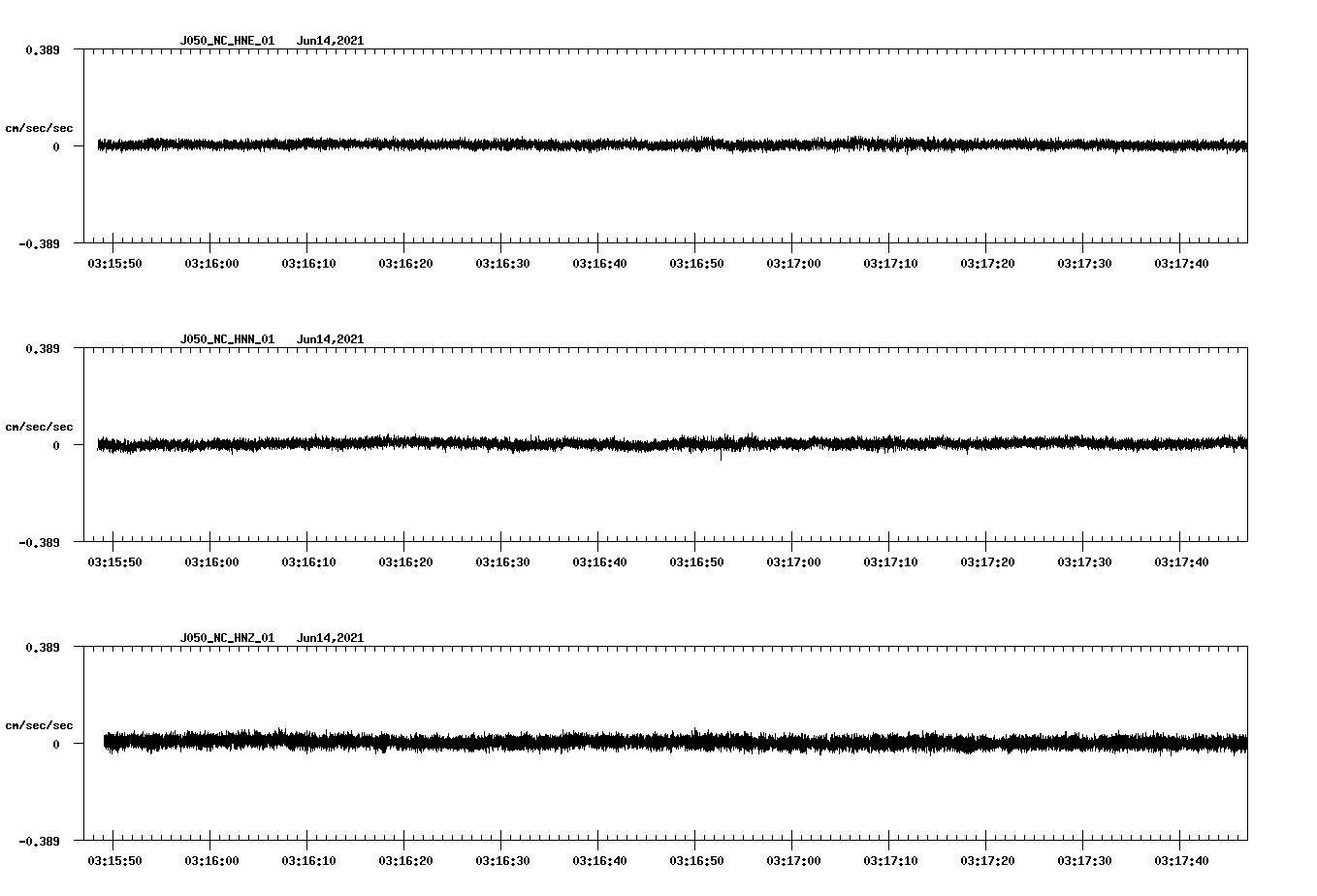Click cm/sec/sec unit label on HNE plot

pyautogui.click(x=40, y=128)
